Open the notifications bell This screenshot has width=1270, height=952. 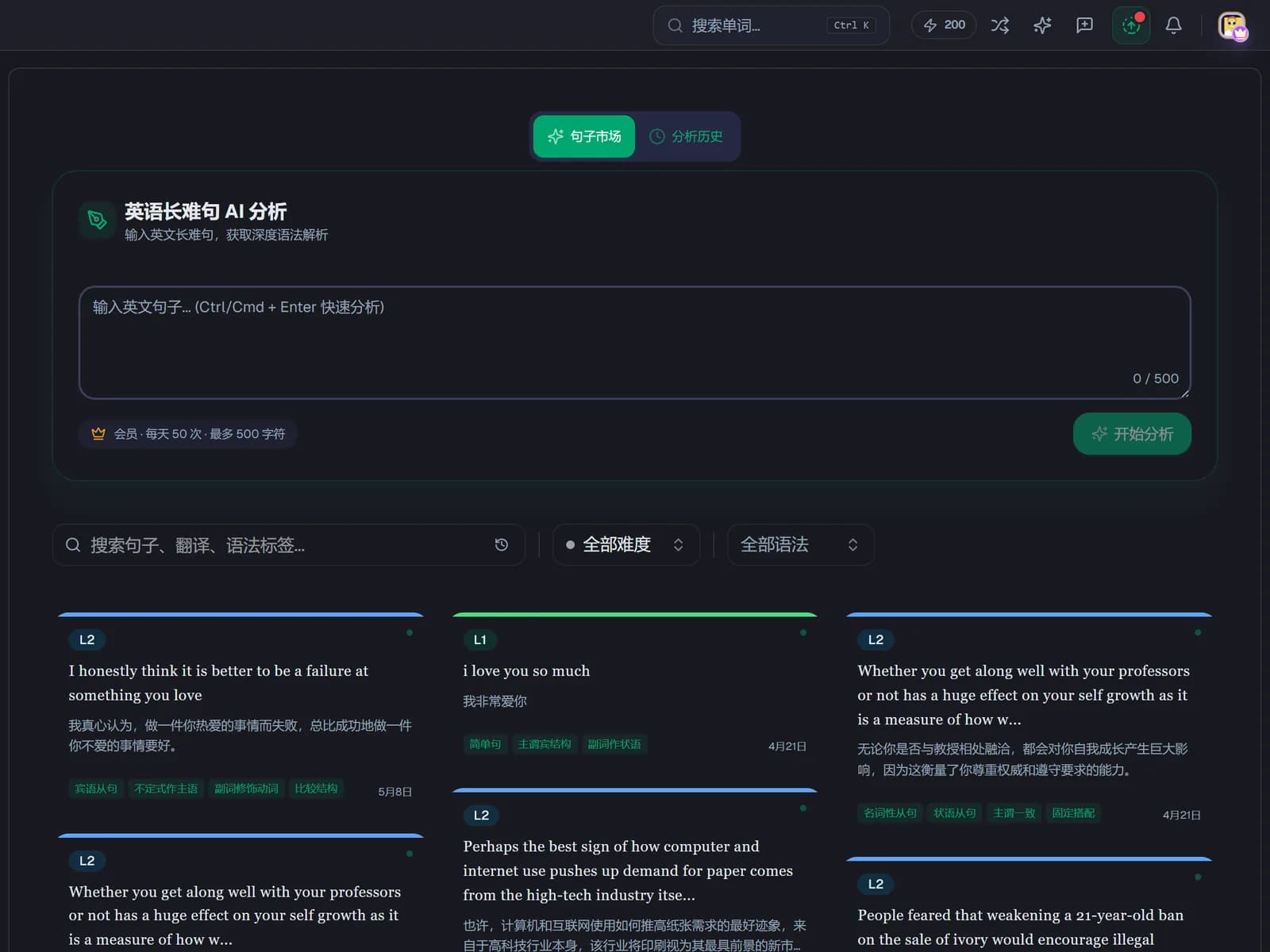tap(1173, 25)
